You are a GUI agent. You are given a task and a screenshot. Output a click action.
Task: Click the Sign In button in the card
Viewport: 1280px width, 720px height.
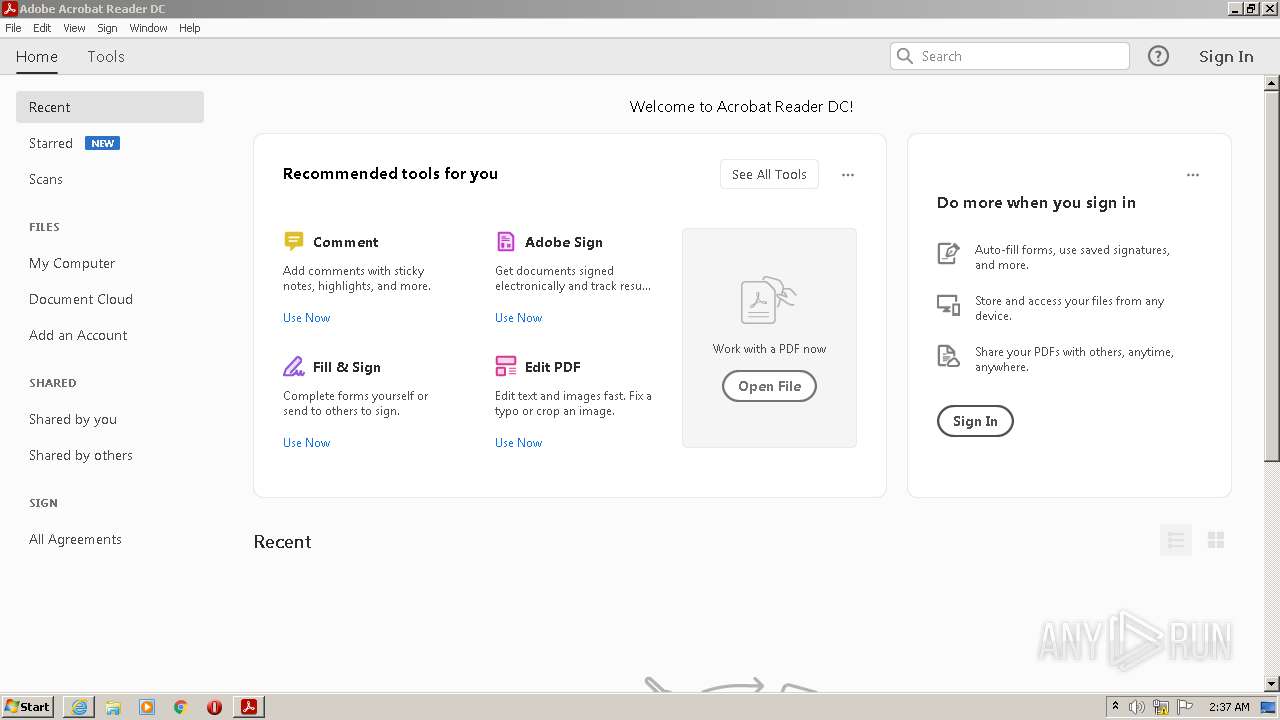975,421
